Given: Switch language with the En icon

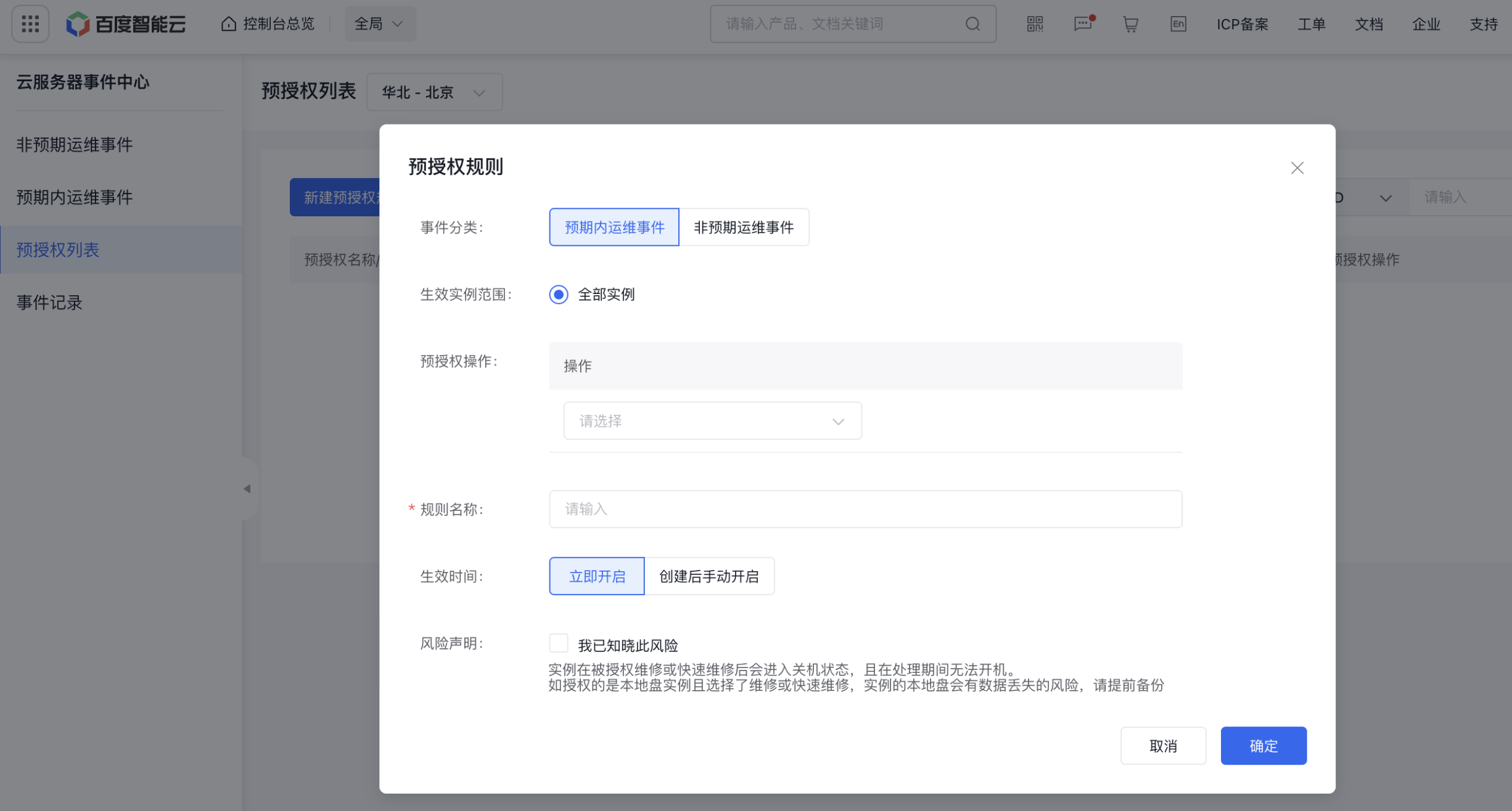Looking at the screenshot, I should [x=1178, y=24].
